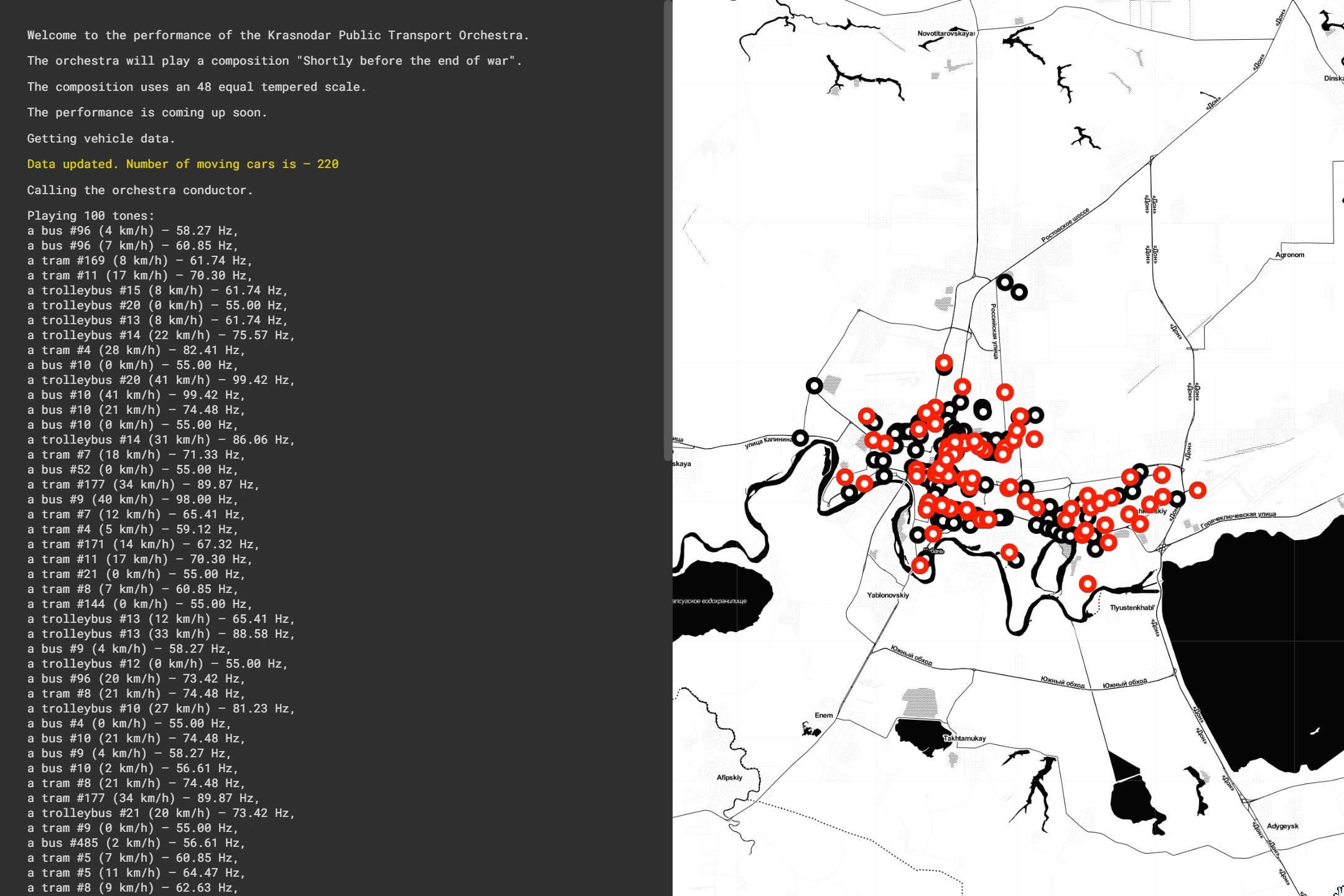Click the Novotitarovskaya map label
This screenshot has height=896, width=1344.
946,34
